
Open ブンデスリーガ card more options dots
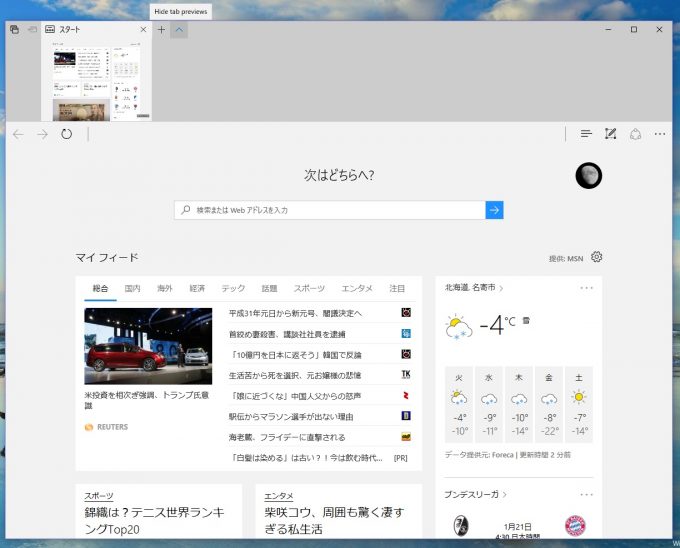(586, 495)
